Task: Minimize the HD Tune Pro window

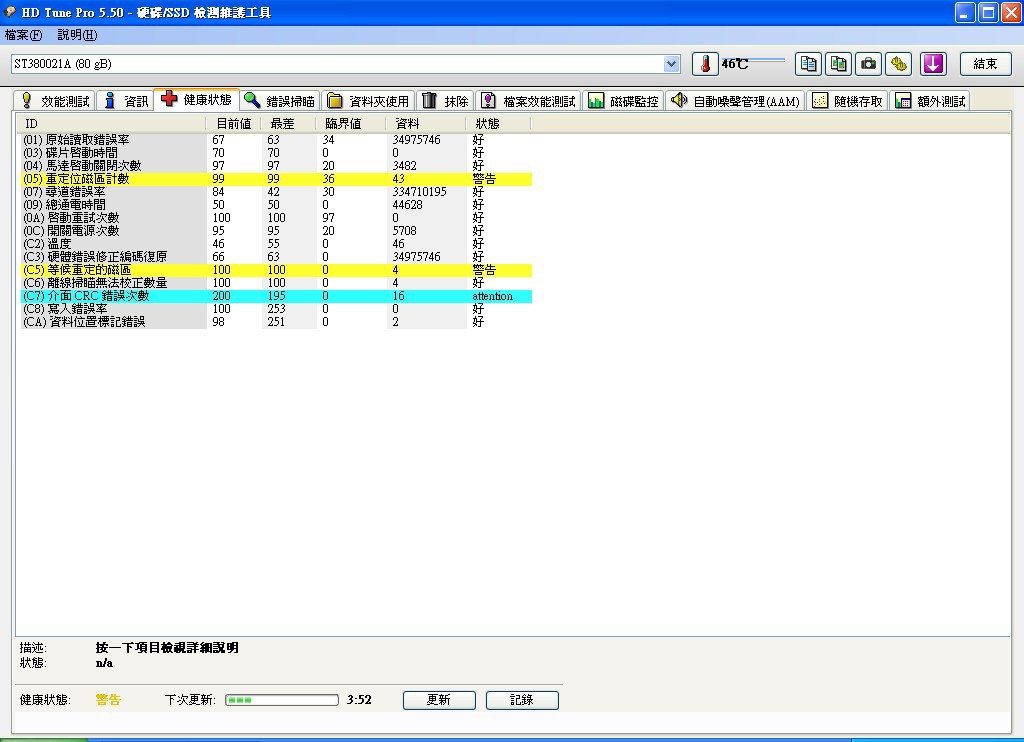Action: click(965, 12)
